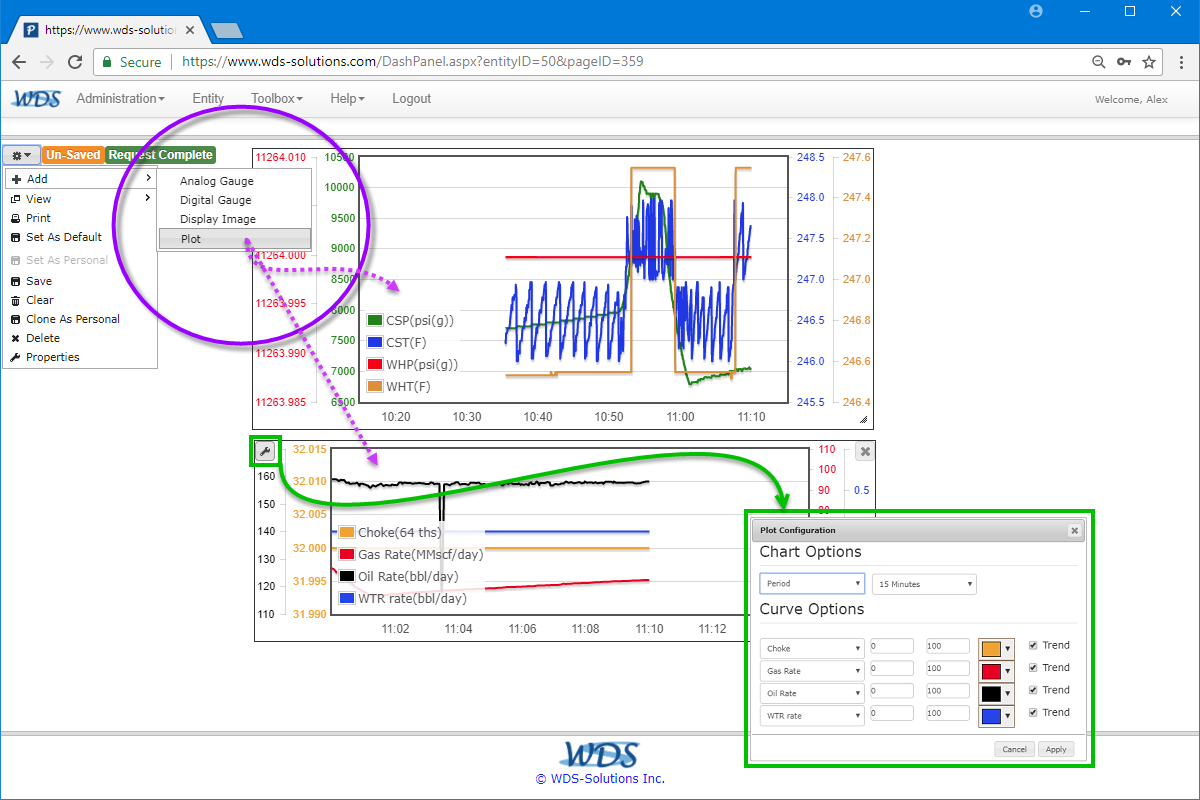Close the Plot Configuration dialog

(1074, 531)
